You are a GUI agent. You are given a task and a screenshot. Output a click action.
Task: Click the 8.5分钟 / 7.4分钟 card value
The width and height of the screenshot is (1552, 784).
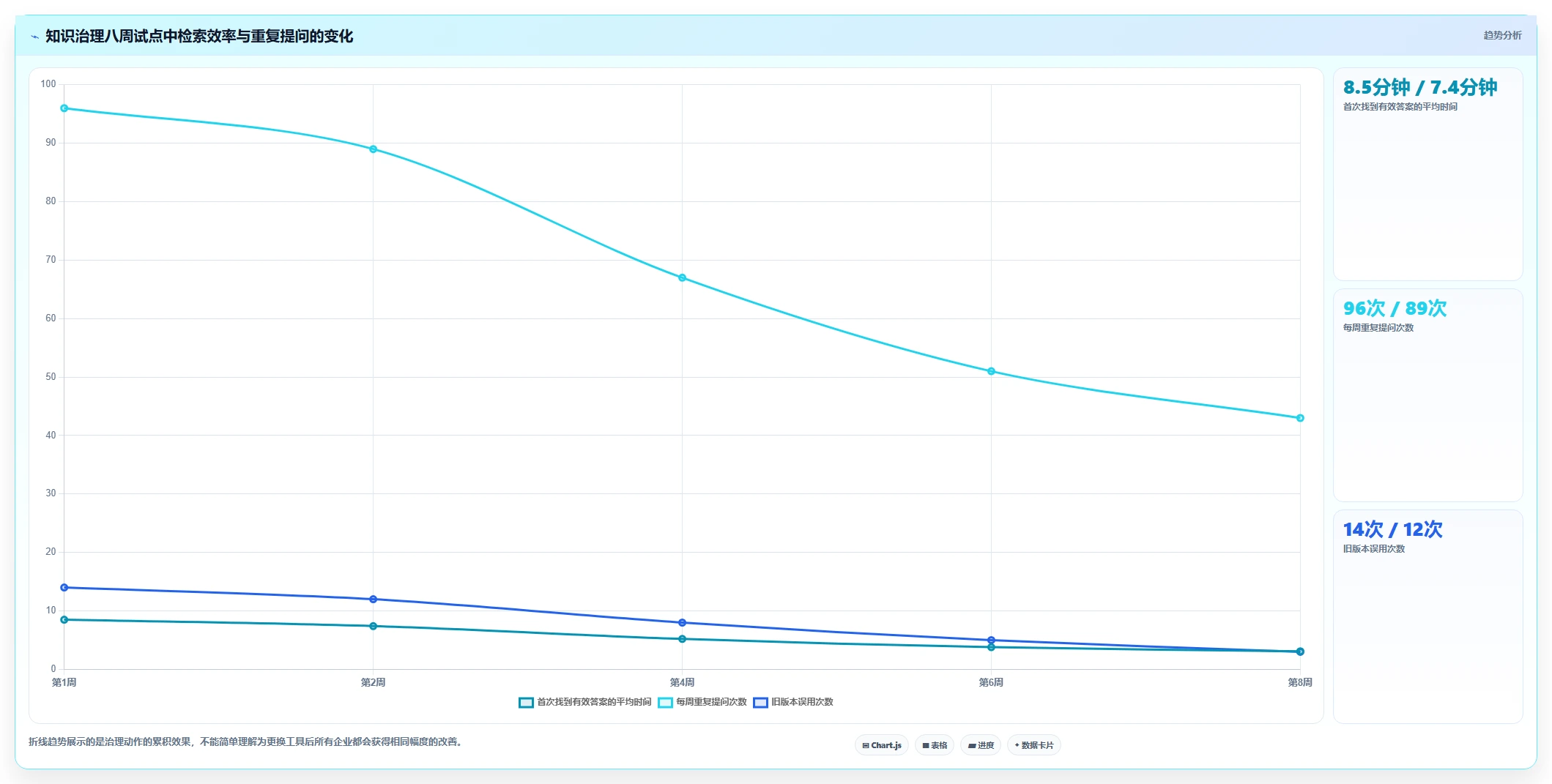1420,88
